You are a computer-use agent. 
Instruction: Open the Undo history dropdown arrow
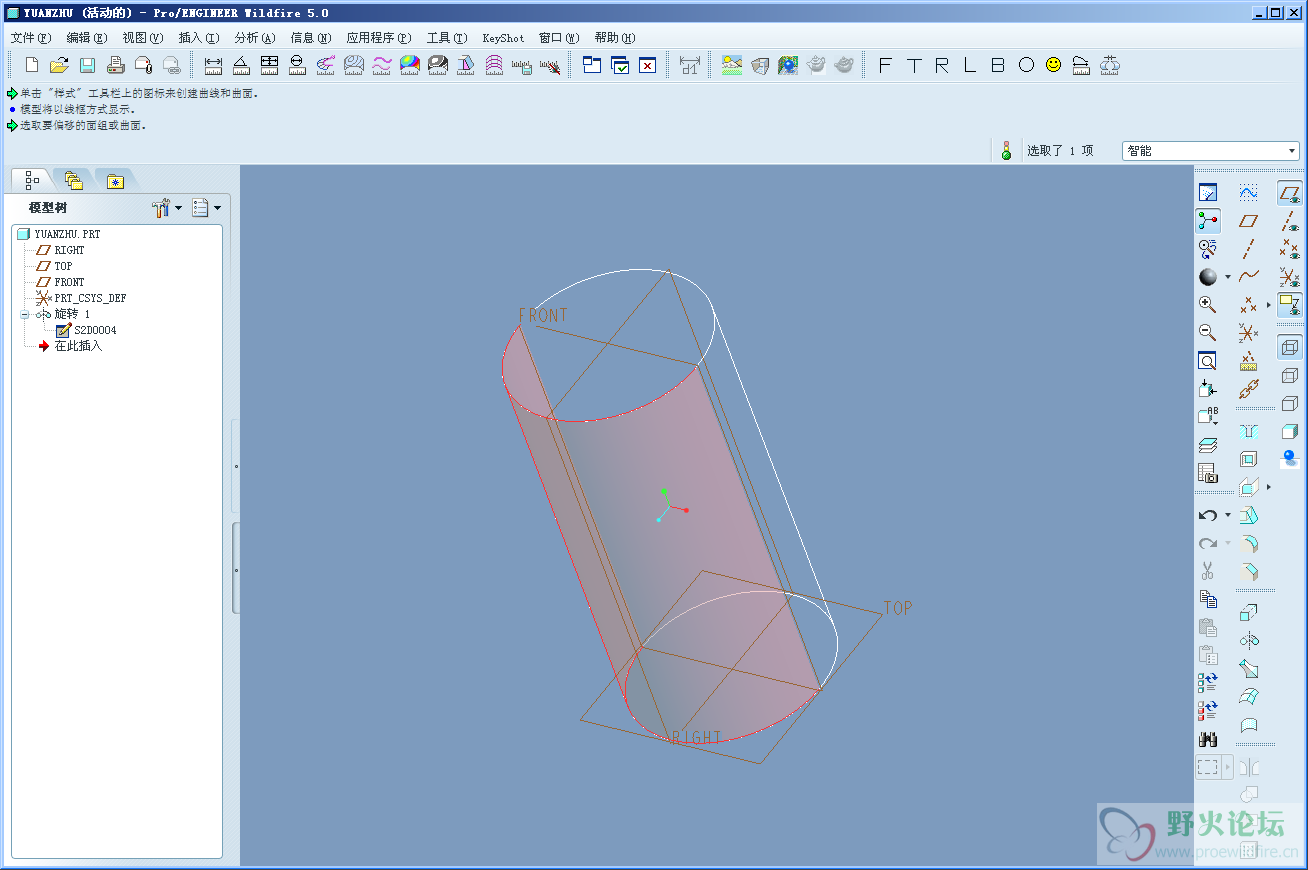coord(1227,515)
